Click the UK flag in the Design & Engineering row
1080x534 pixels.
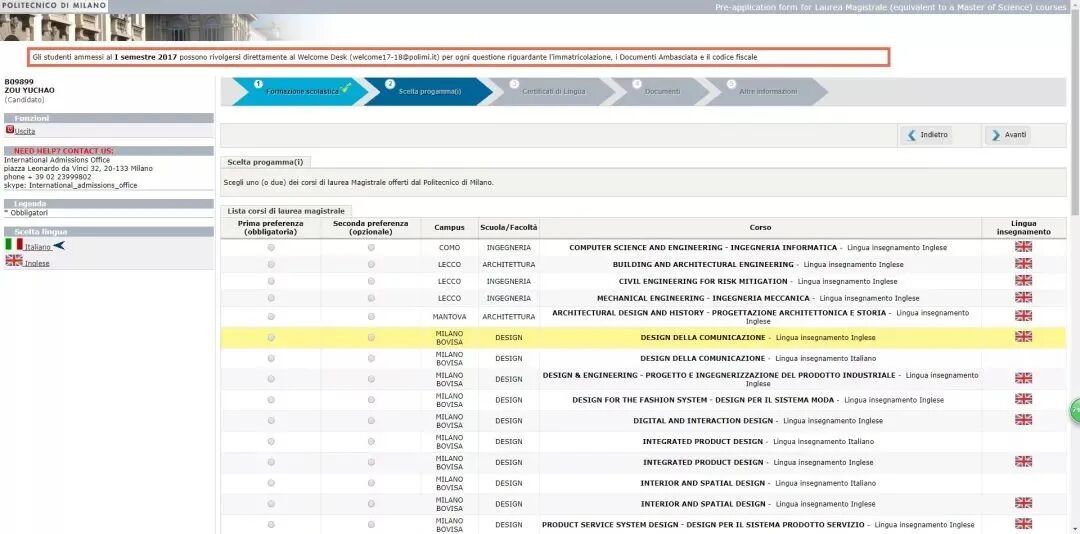(x=1024, y=378)
